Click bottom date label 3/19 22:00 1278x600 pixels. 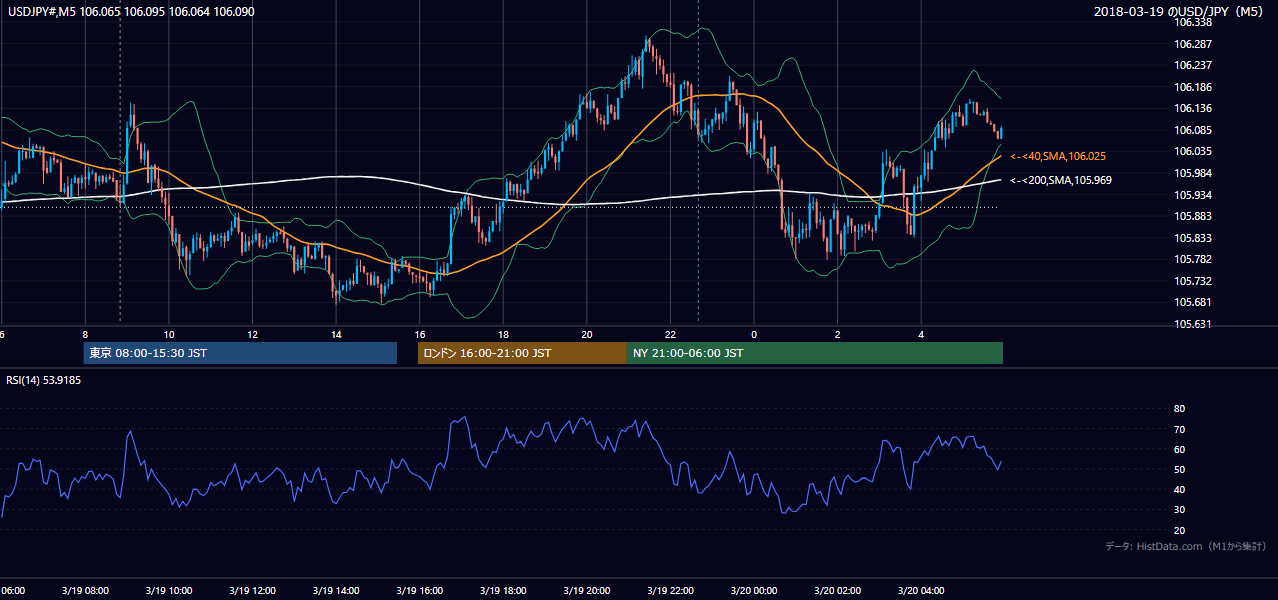point(670,591)
